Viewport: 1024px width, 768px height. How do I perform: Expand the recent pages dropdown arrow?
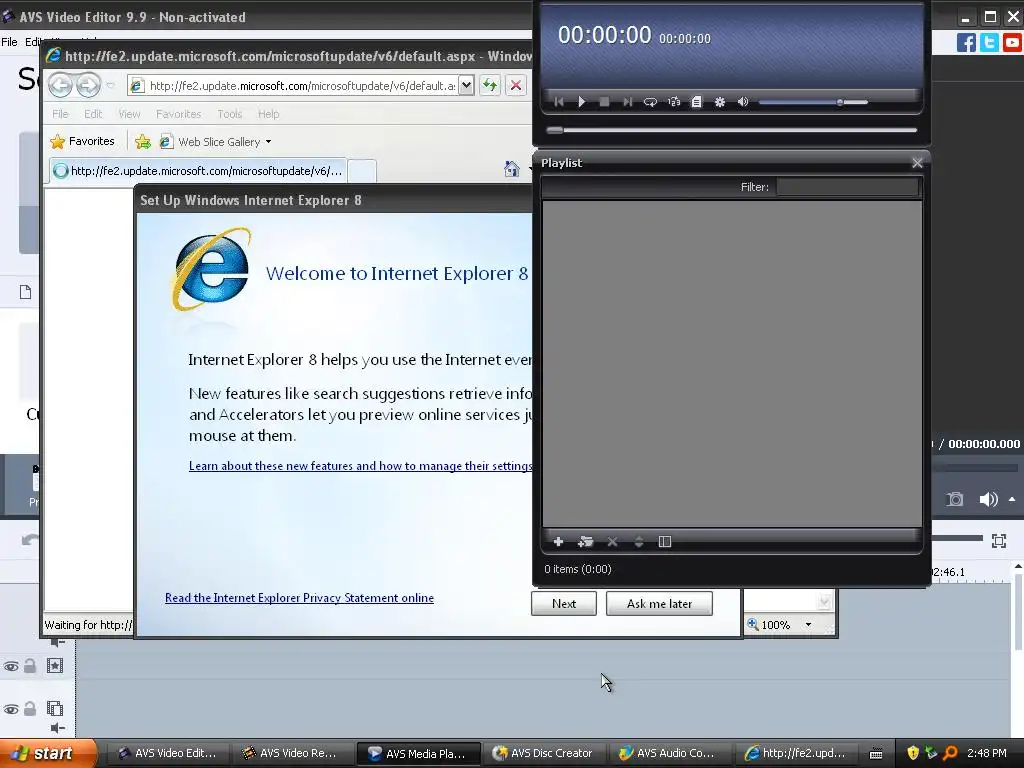click(x=110, y=86)
